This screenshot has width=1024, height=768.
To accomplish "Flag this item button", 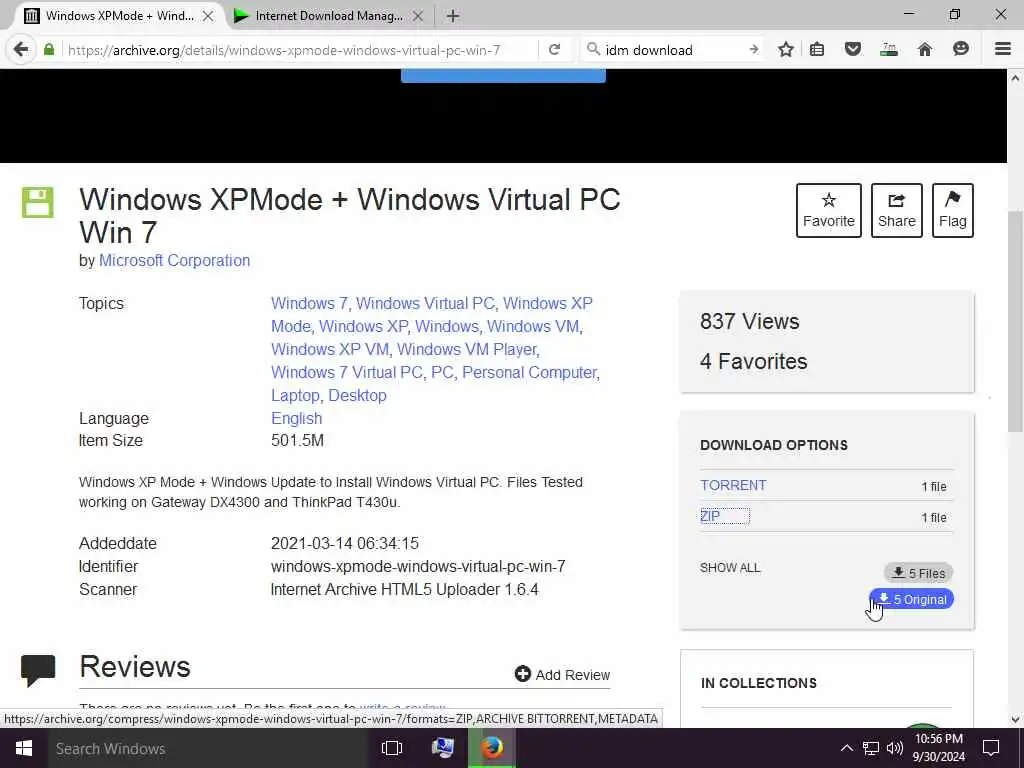I will coord(953,210).
